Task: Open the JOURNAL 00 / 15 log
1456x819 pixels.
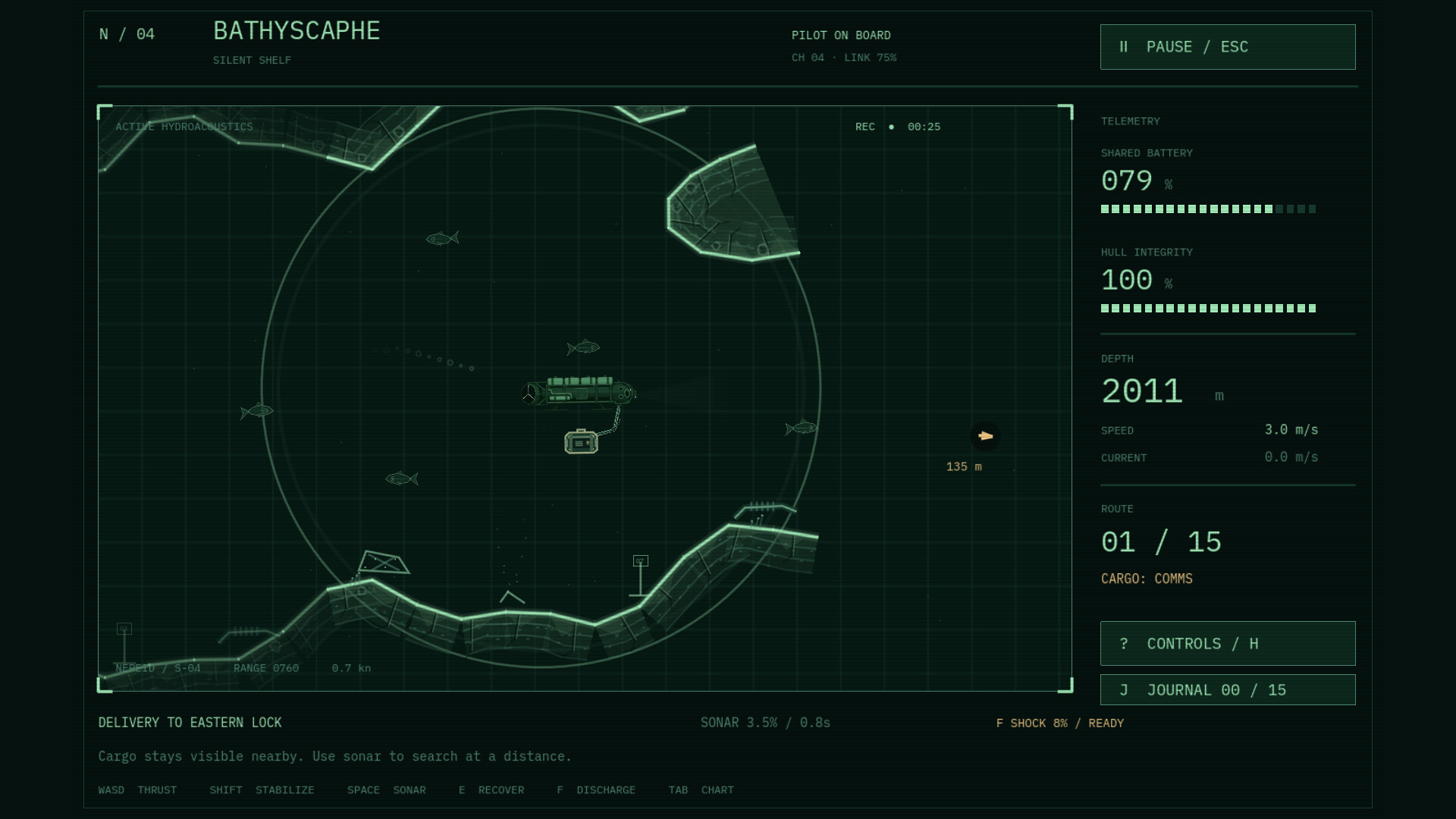Action: tap(1228, 690)
